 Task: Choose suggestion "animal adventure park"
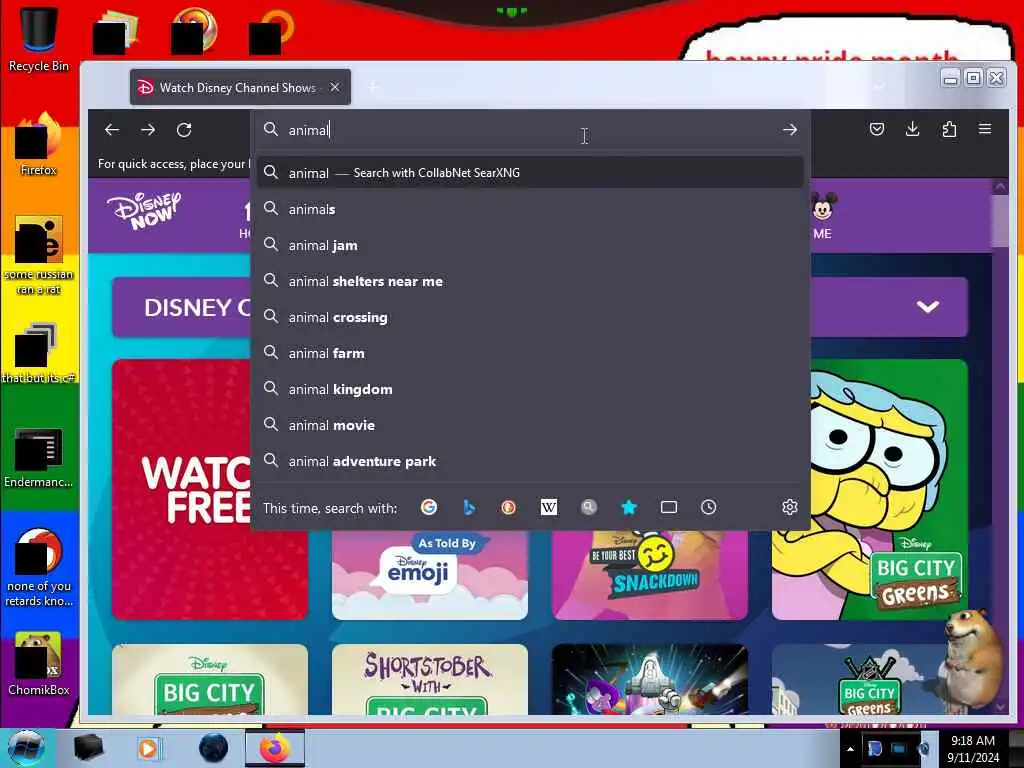pos(530,460)
